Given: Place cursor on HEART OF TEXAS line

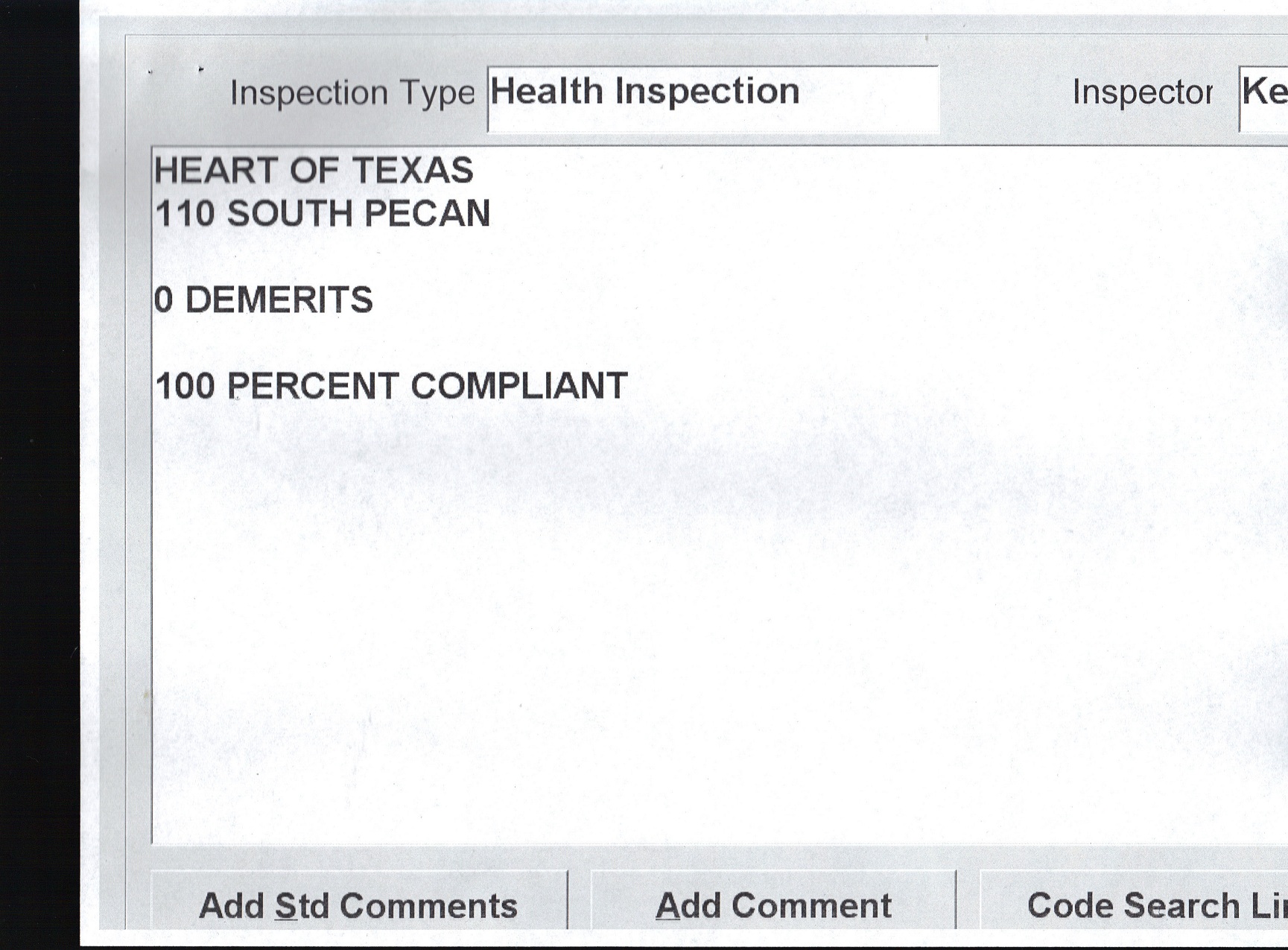Looking at the screenshot, I should pyautogui.click(x=314, y=171).
